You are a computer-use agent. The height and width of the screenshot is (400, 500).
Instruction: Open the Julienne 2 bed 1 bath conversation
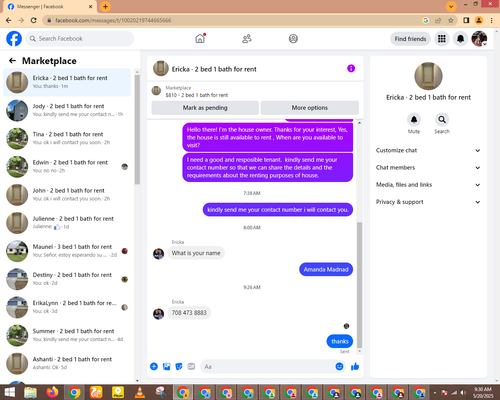click(x=67, y=223)
